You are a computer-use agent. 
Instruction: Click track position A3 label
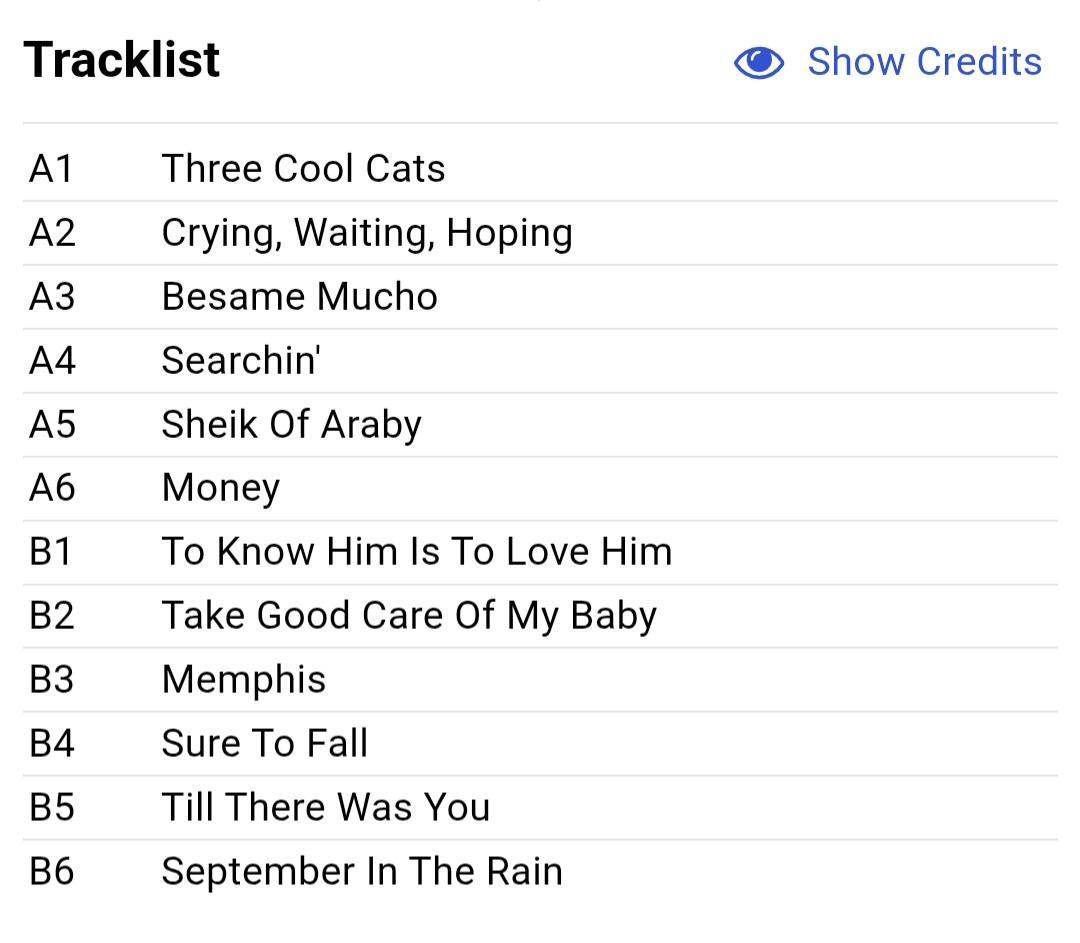point(52,297)
